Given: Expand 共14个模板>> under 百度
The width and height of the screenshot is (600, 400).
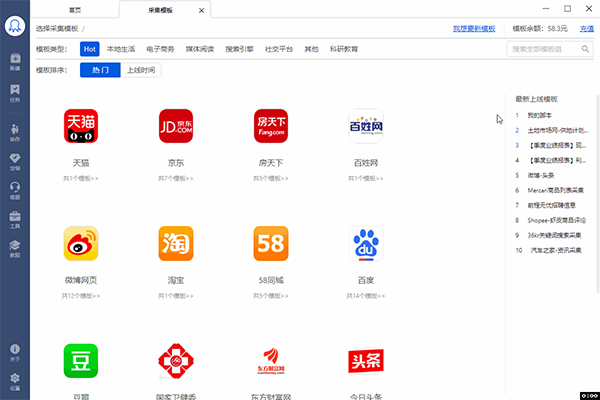Looking at the screenshot, I should [366, 297].
